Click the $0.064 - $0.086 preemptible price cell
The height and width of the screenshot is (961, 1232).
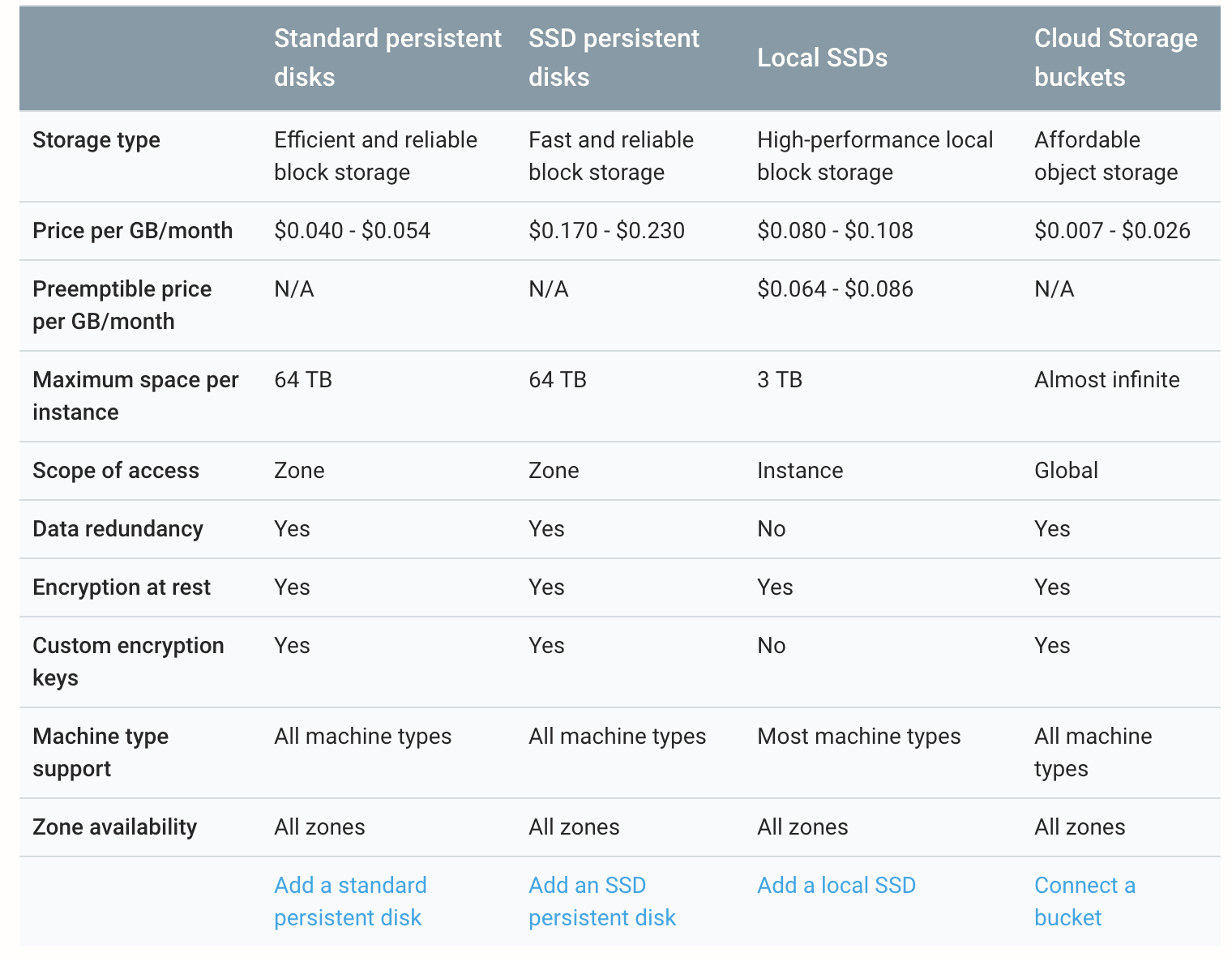[x=835, y=289]
